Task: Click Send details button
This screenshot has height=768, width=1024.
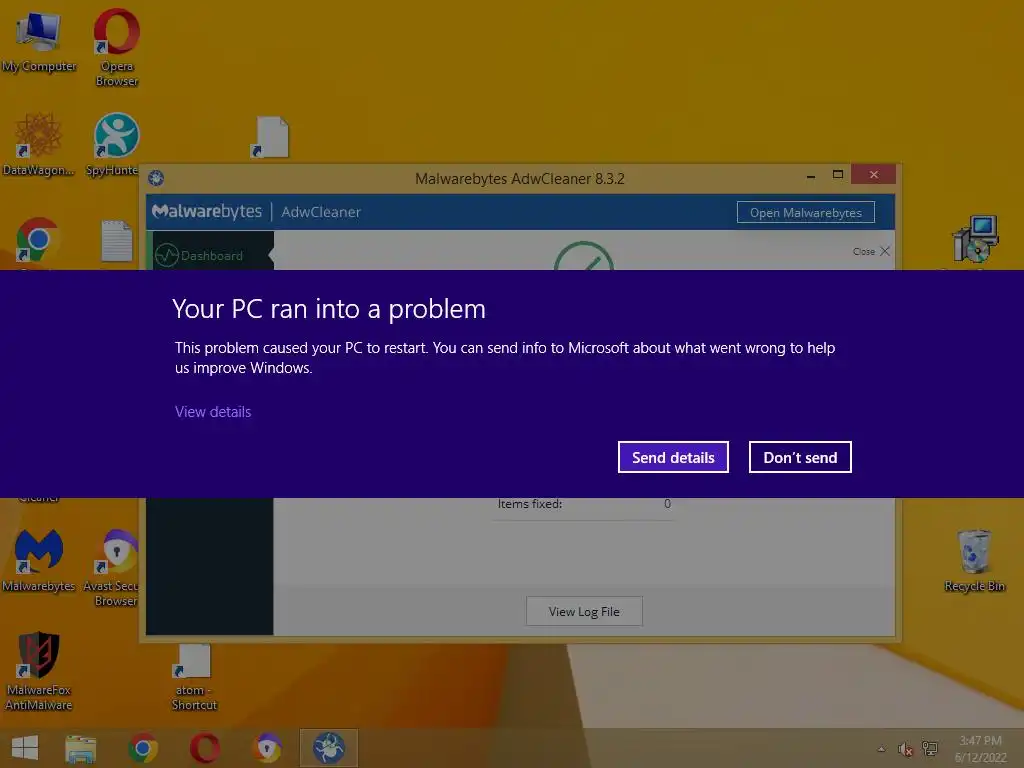Action: click(x=673, y=457)
